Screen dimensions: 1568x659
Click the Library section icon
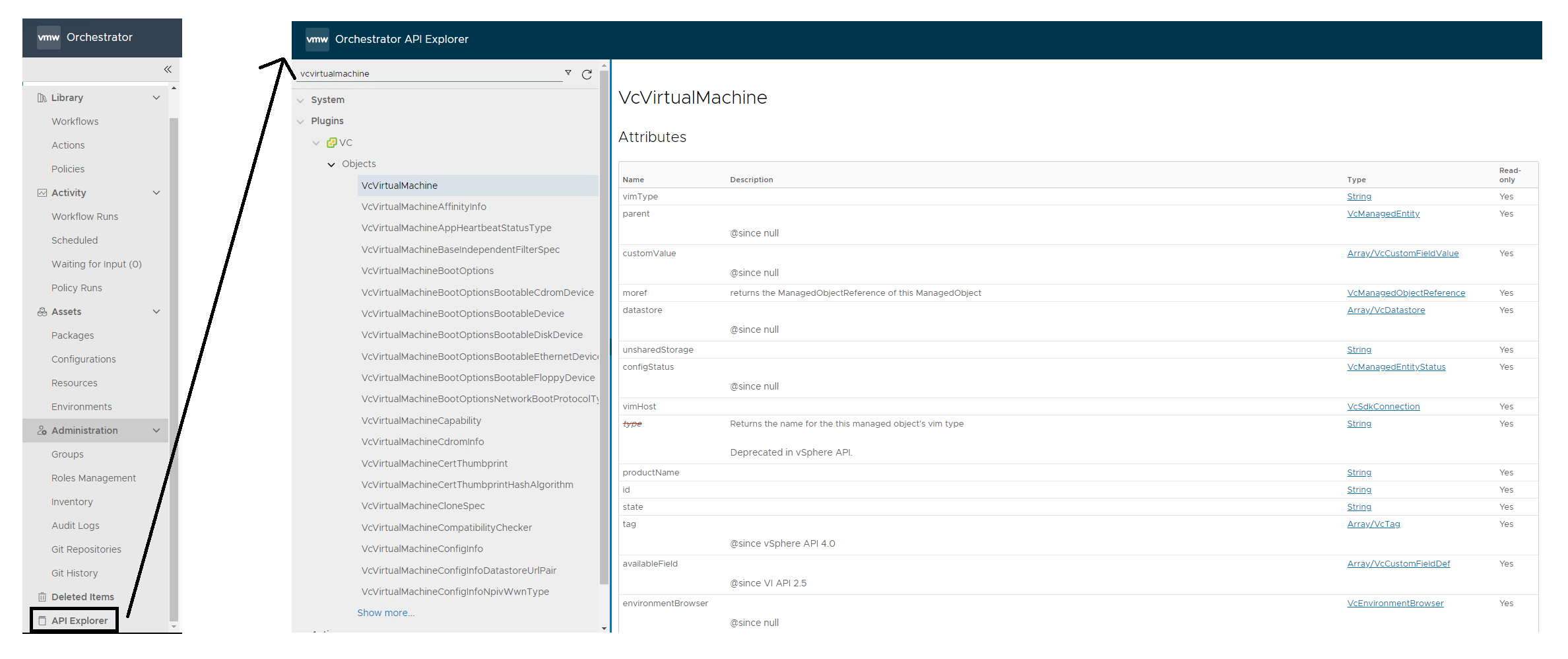pyautogui.click(x=42, y=98)
